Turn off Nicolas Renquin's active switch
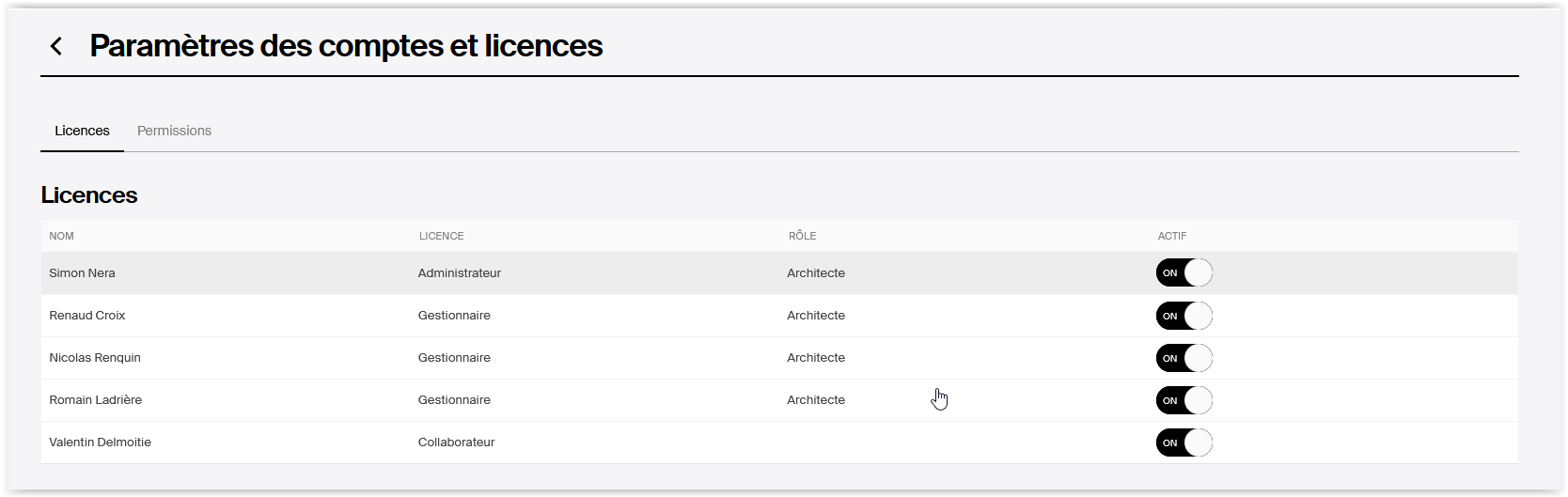1568x497 pixels. (x=1184, y=358)
